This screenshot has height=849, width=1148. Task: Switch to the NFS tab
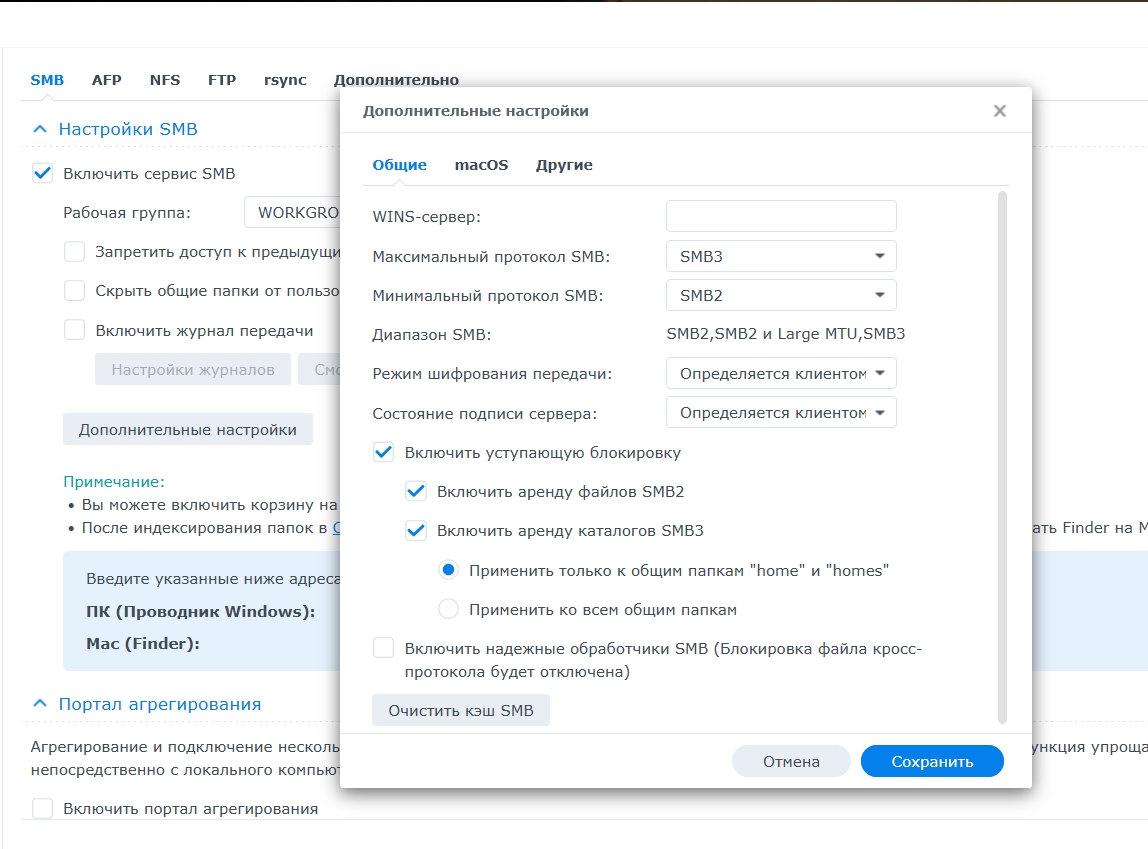165,80
